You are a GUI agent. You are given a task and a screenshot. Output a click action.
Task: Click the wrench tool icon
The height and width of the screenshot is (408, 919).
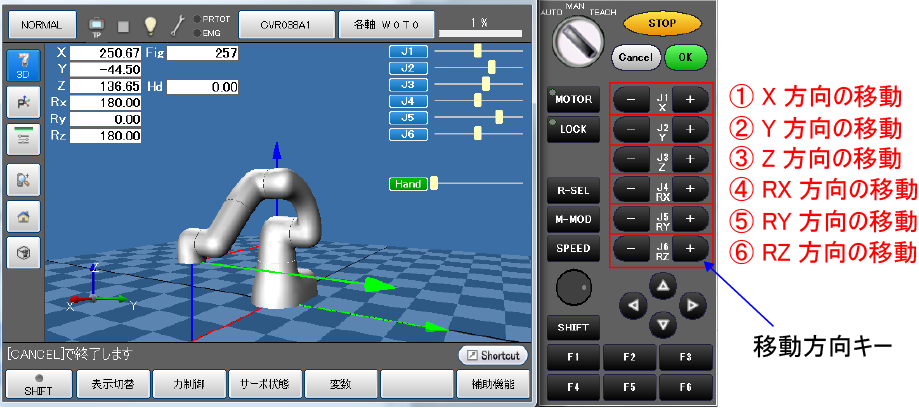click(x=176, y=23)
